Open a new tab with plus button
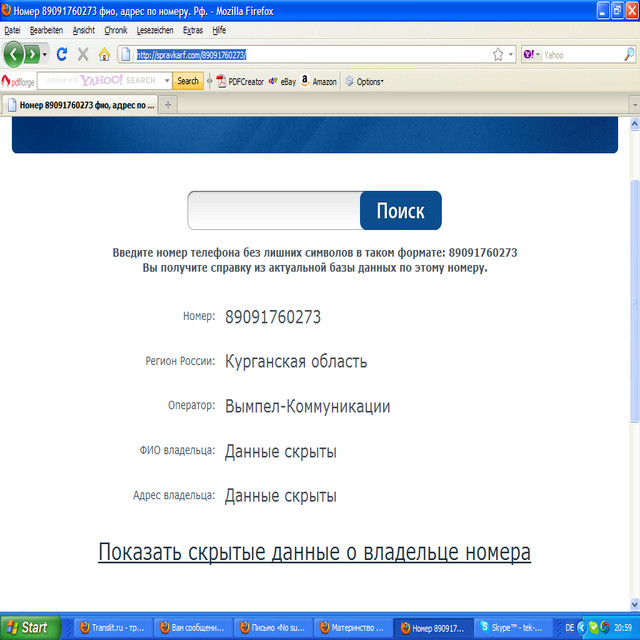 pyautogui.click(x=168, y=105)
